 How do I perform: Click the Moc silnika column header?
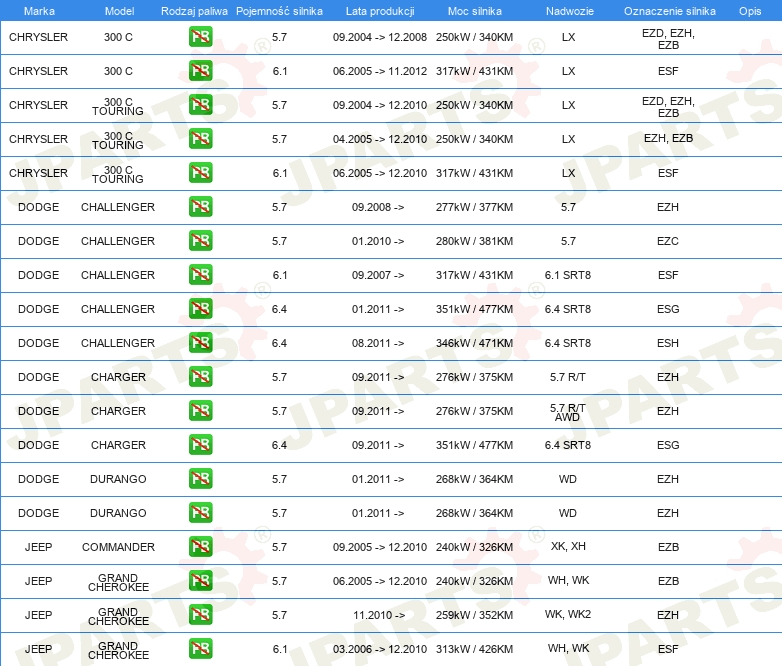[x=474, y=10]
